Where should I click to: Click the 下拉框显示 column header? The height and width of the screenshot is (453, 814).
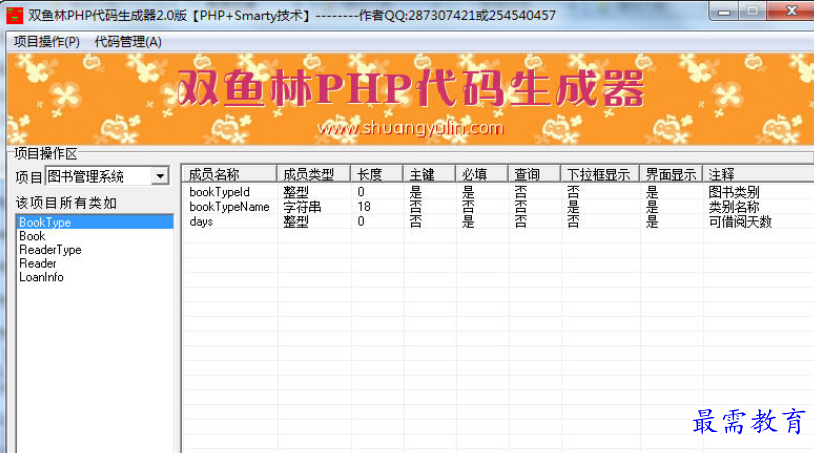pos(600,174)
